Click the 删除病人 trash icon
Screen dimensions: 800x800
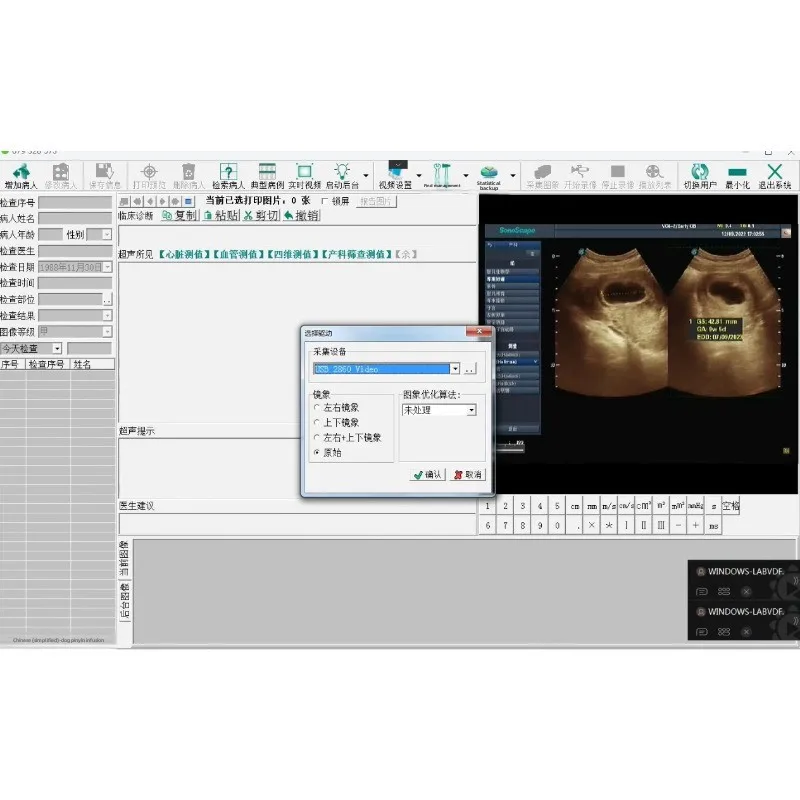[188, 176]
